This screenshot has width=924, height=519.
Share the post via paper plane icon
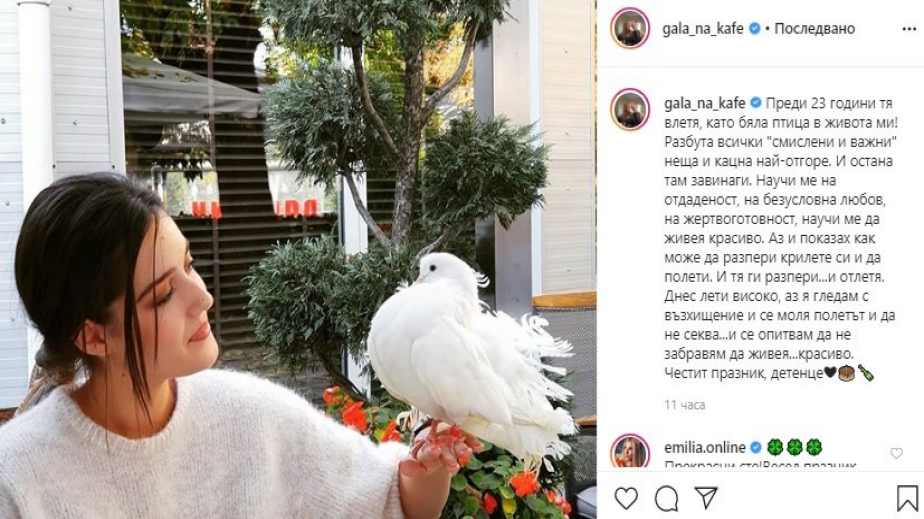[706, 498]
